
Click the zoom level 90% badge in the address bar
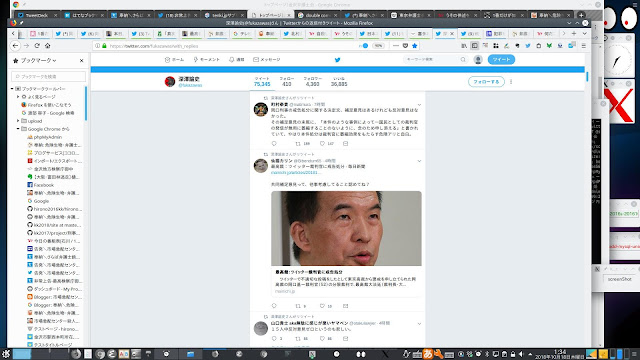coord(378,46)
